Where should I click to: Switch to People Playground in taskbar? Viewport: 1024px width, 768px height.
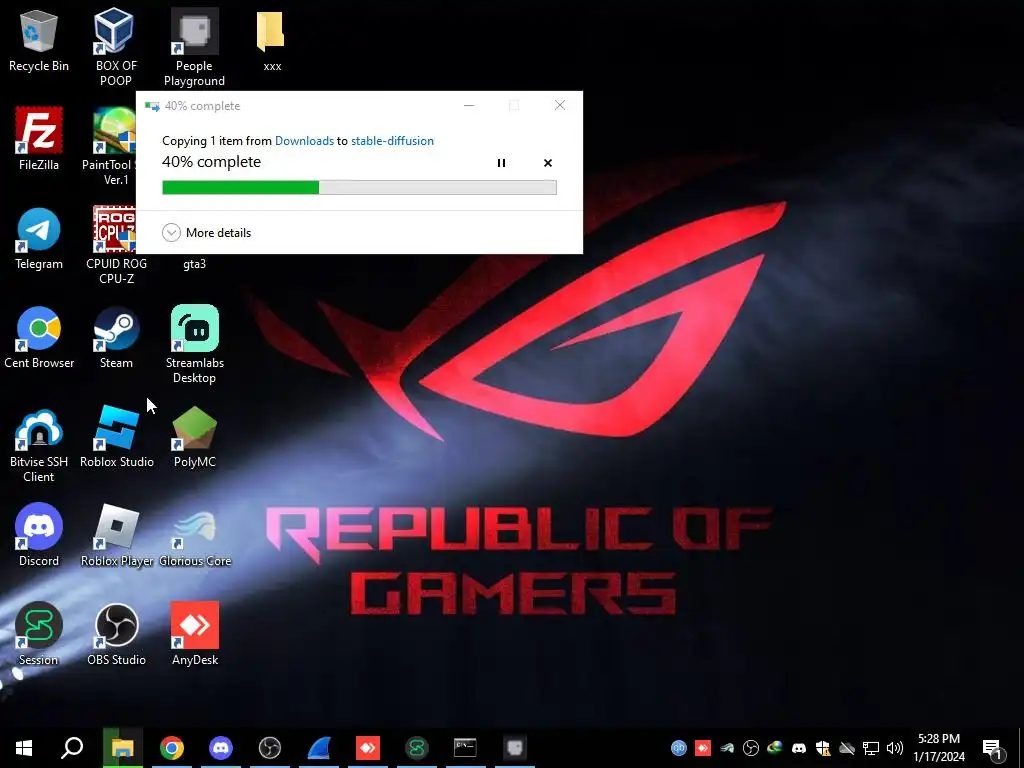tap(515, 748)
